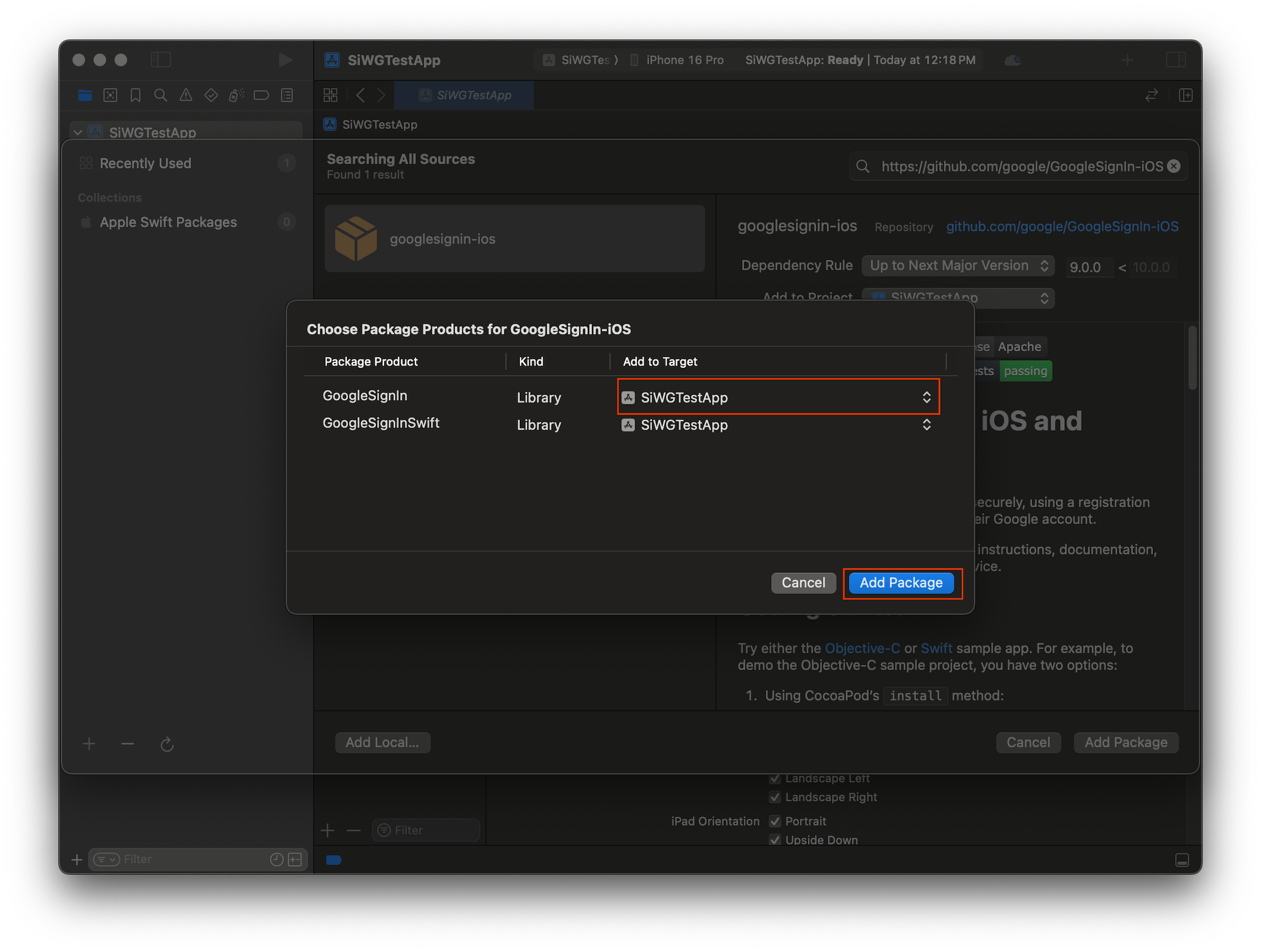This screenshot has height=952, width=1261.
Task: Toggle the Upside Down orientation checkbox
Action: pyautogui.click(x=775, y=840)
